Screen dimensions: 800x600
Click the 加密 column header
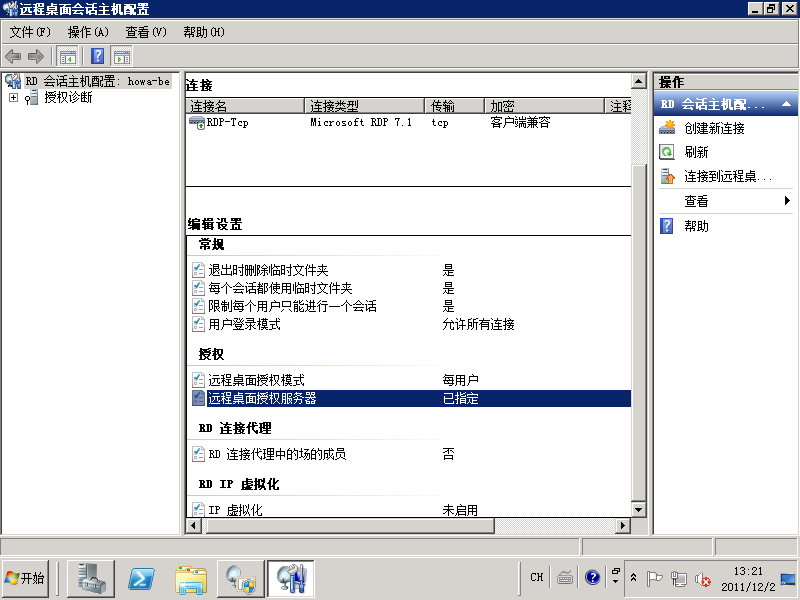coord(544,106)
